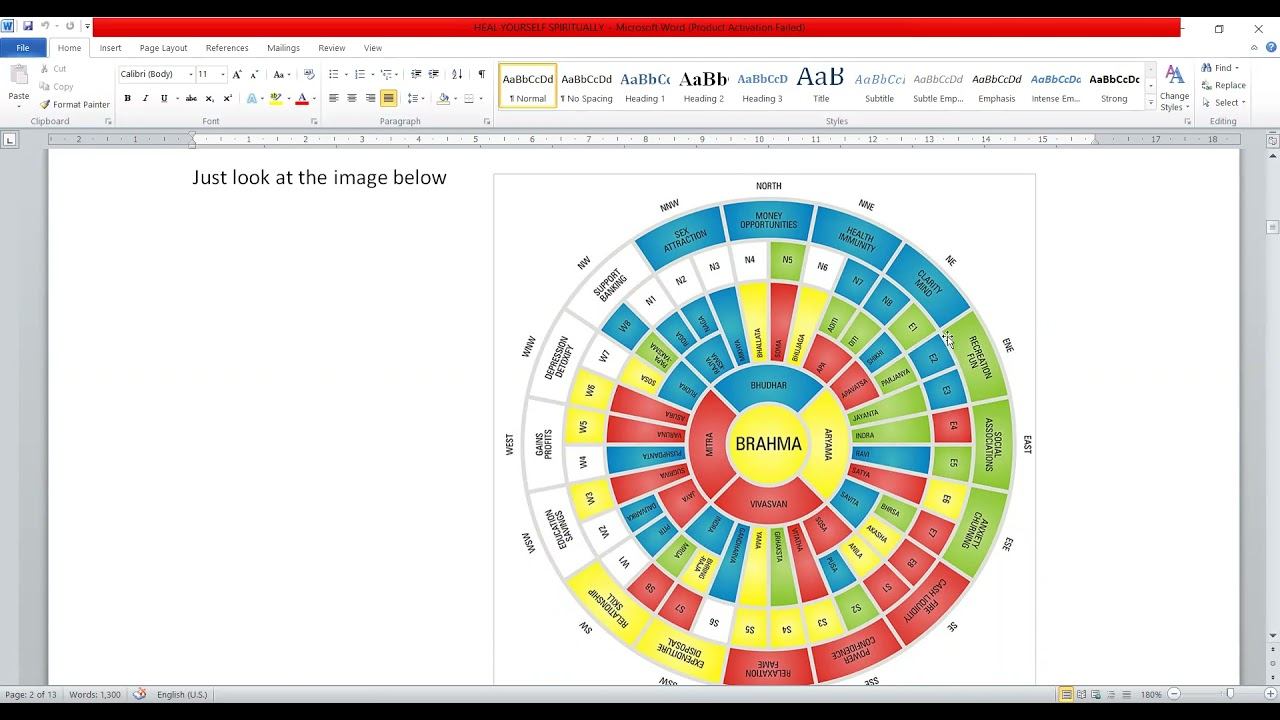The height and width of the screenshot is (720, 1280).
Task: Apply the Heading 1 style
Action: (645, 86)
